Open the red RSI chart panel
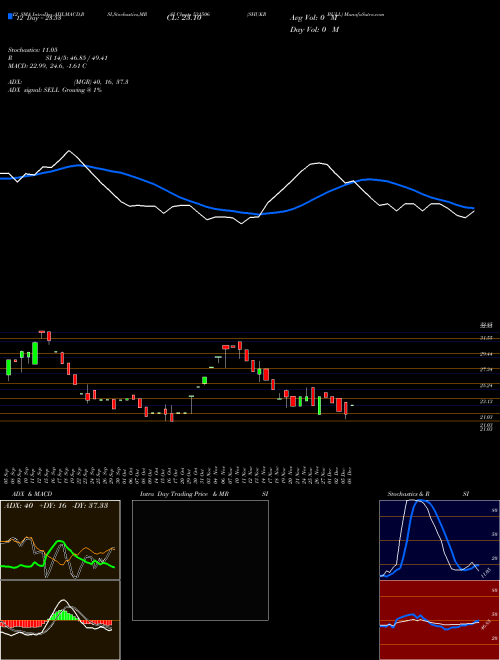Image resolution: width=500 pixels, height=660 pixels. tap(439, 620)
